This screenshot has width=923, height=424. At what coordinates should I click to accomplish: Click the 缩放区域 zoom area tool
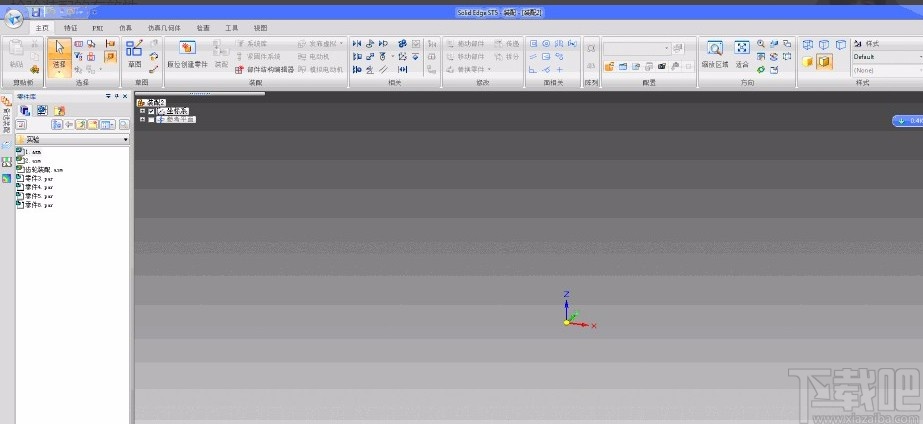click(x=715, y=54)
